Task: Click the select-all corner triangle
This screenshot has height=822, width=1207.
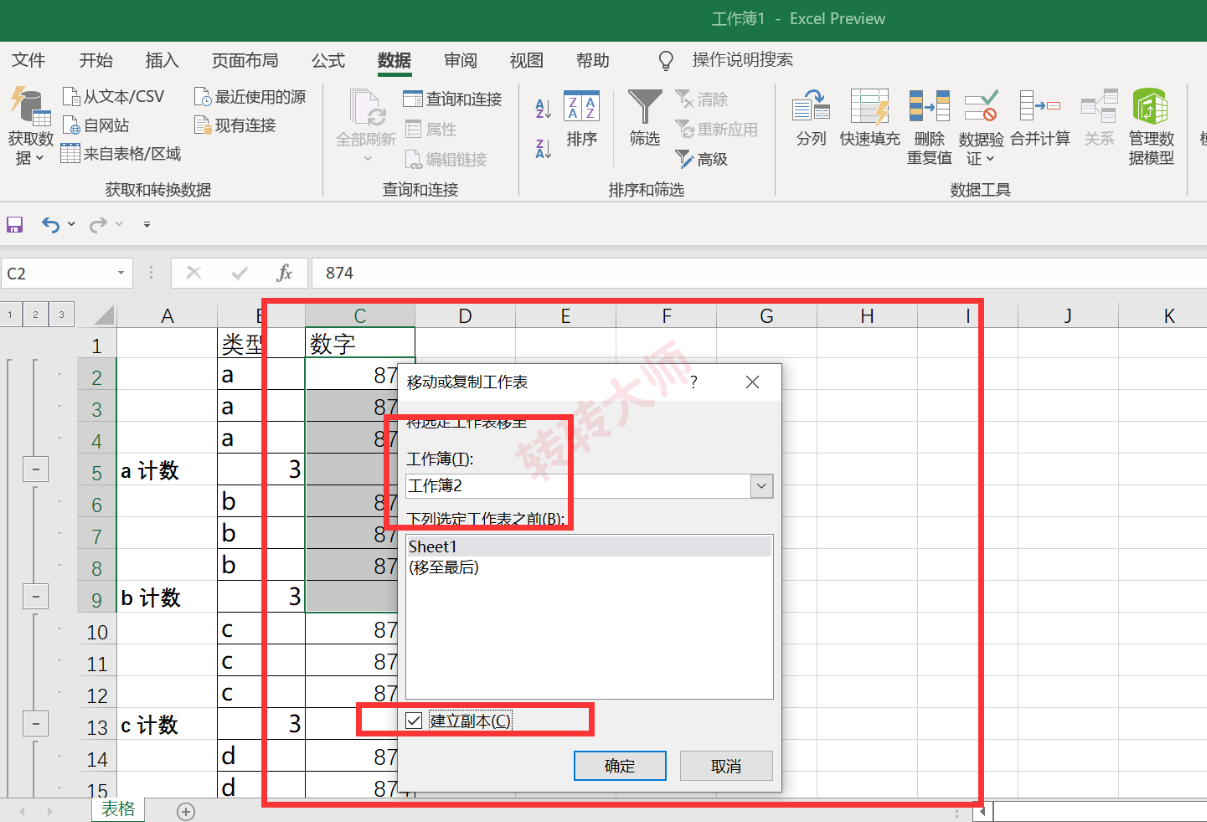Action: [x=104, y=316]
